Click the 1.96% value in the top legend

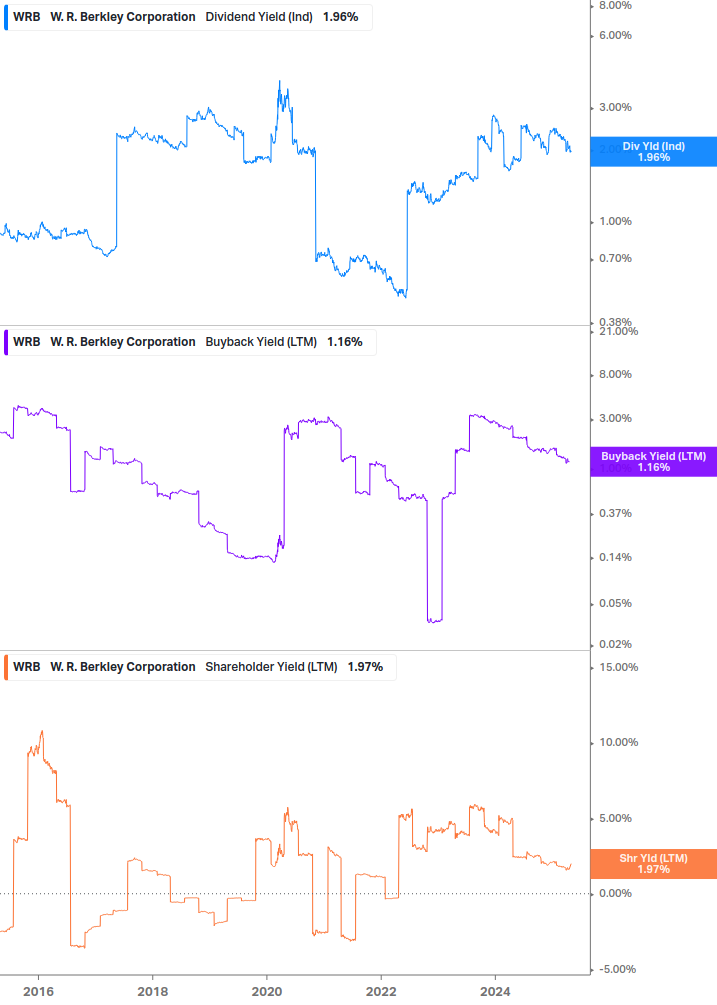click(x=340, y=17)
